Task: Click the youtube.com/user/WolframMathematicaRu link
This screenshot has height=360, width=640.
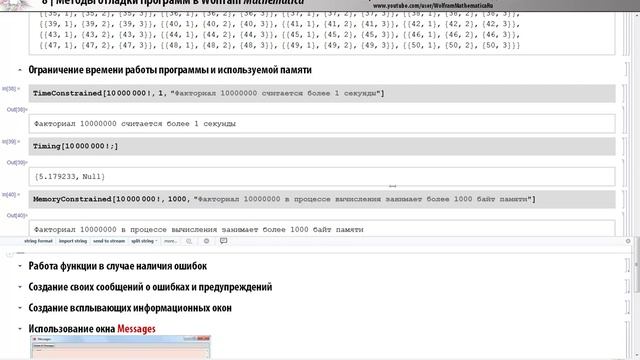Action: (433, 6)
